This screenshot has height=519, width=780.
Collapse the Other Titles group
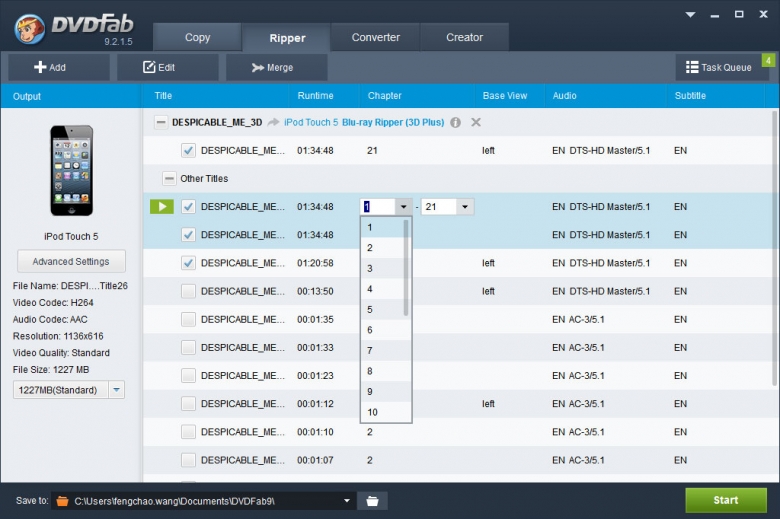(x=168, y=179)
